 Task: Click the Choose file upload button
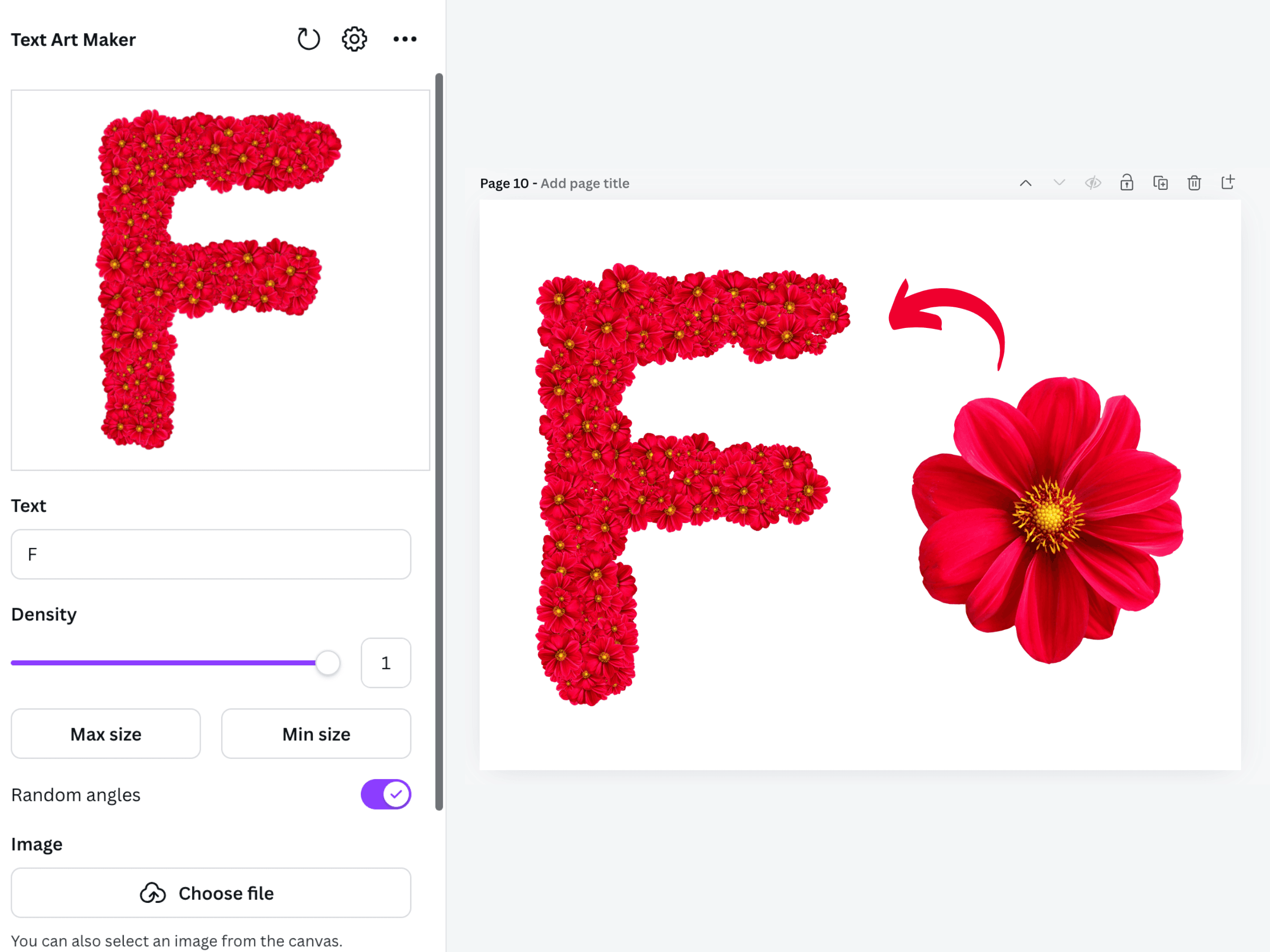click(211, 892)
